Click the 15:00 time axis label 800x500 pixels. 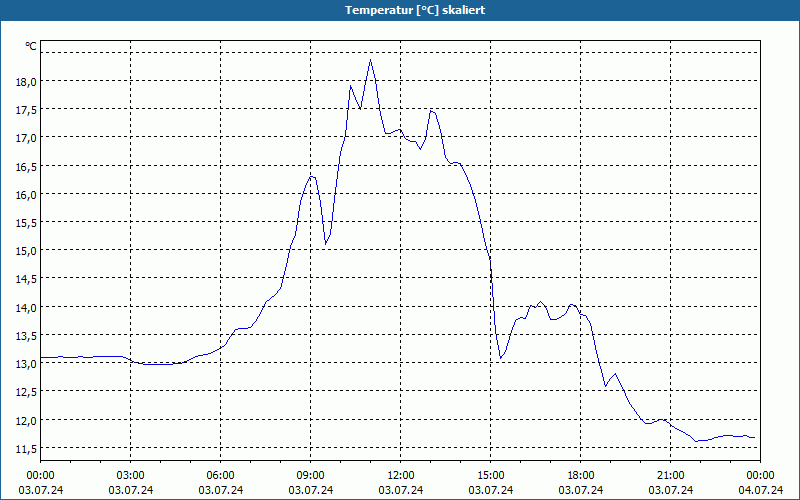(490, 476)
